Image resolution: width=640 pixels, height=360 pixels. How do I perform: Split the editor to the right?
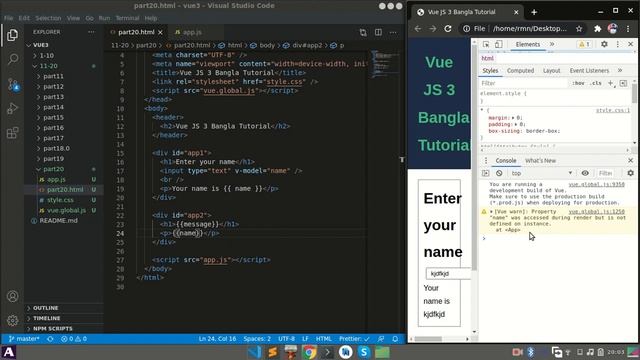tap(378, 32)
